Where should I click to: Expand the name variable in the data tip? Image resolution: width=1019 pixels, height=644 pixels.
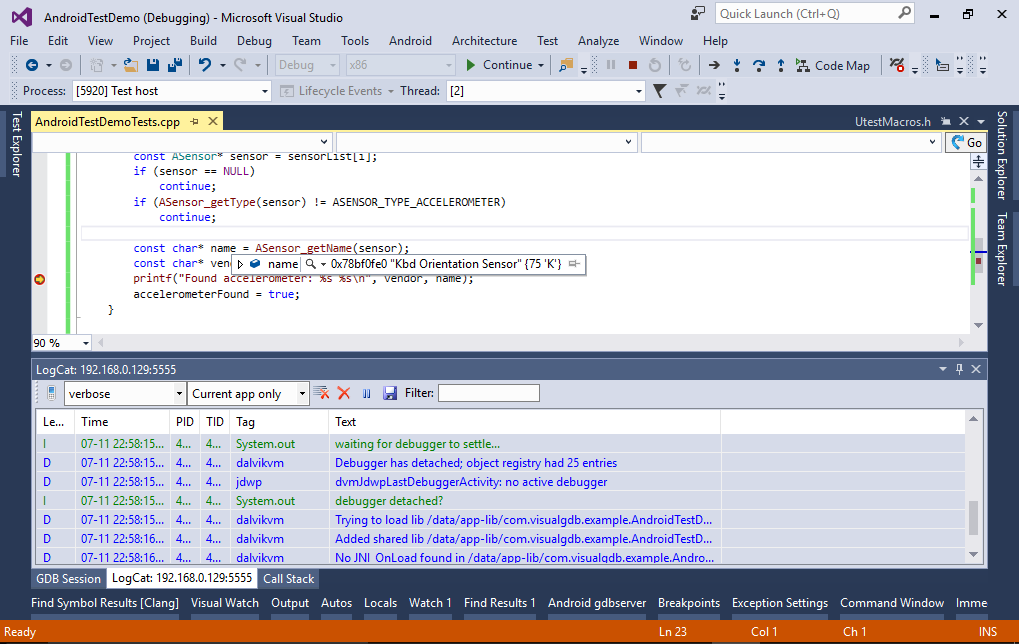(240, 264)
